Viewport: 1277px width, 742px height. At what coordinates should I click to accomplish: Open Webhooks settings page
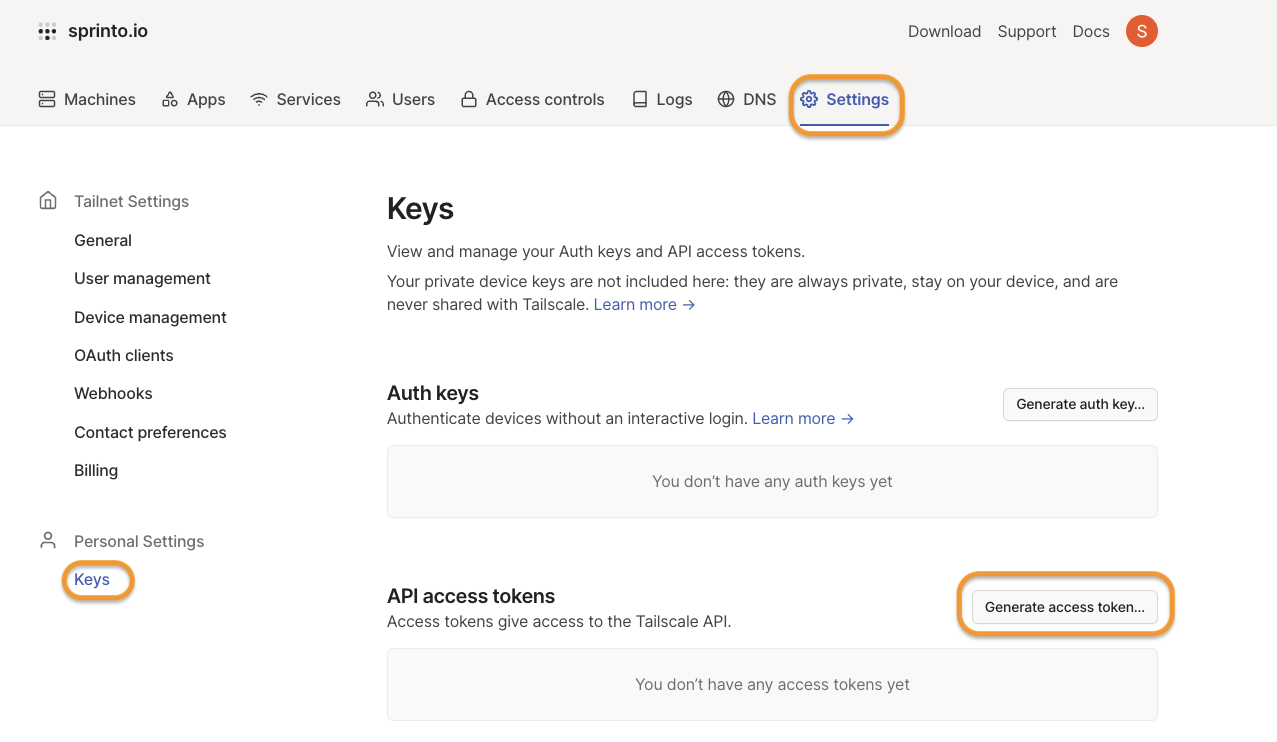(113, 393)
